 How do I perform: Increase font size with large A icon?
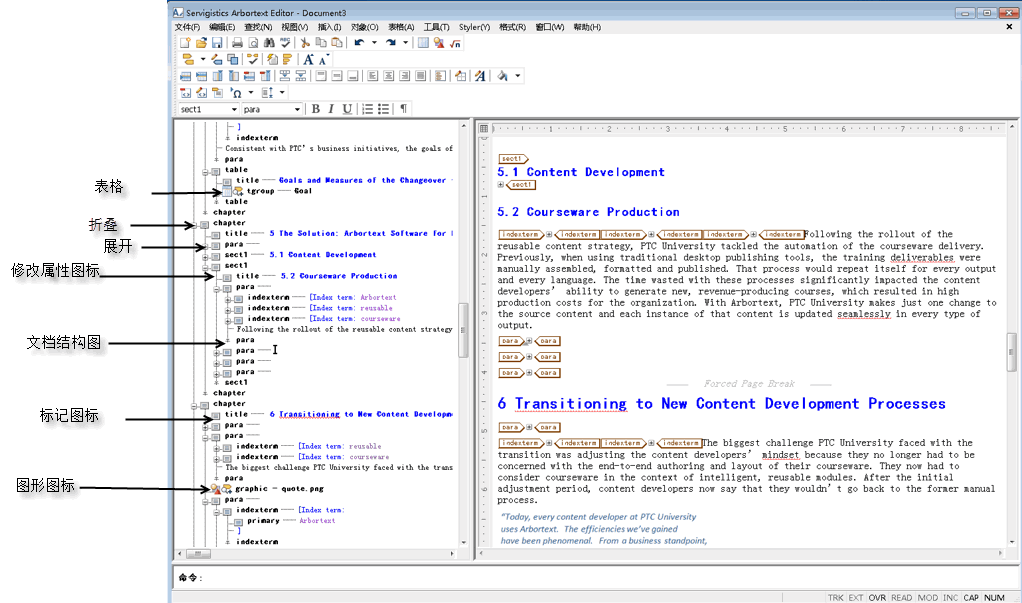309,59
